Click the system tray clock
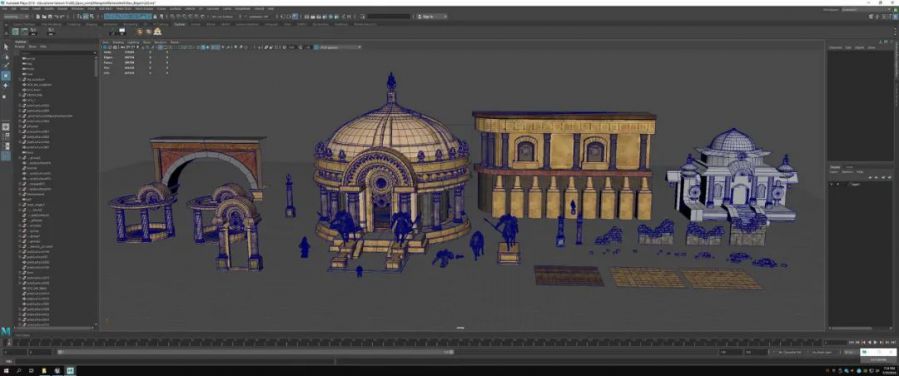Viewport: 899px width, 376px height. click(x=888, y=370)
